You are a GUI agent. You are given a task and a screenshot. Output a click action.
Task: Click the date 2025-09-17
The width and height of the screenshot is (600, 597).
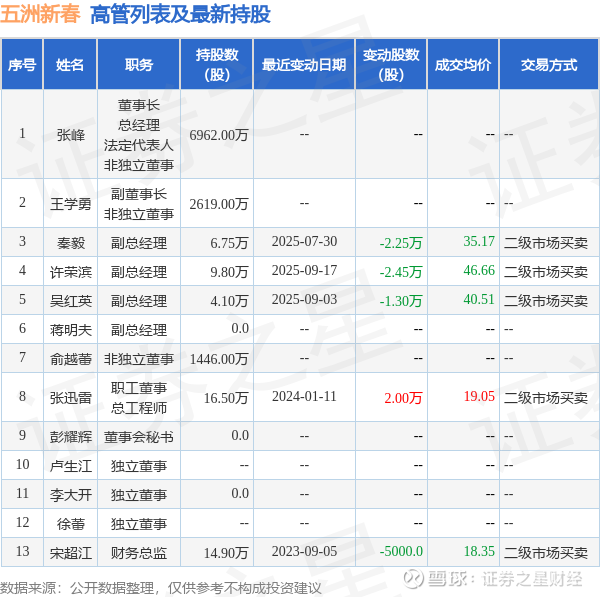[x=304, y=271]
